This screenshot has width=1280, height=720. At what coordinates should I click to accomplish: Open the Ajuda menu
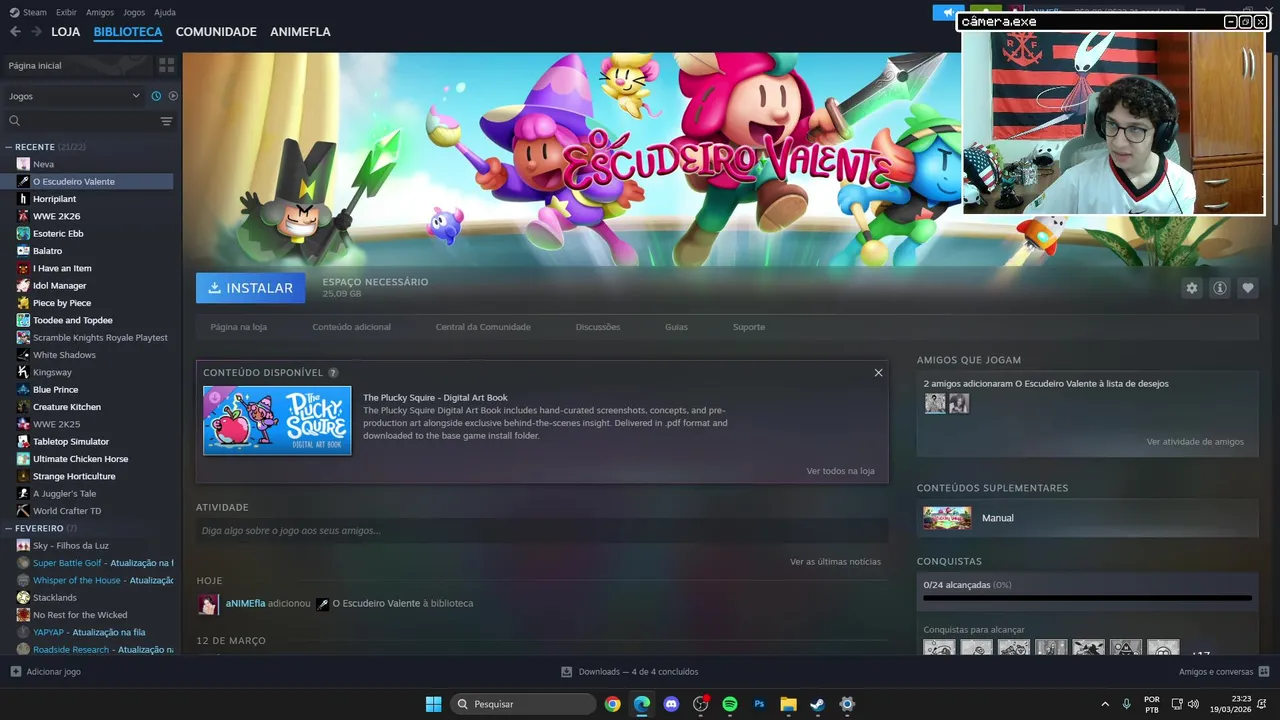click(165, 12)
